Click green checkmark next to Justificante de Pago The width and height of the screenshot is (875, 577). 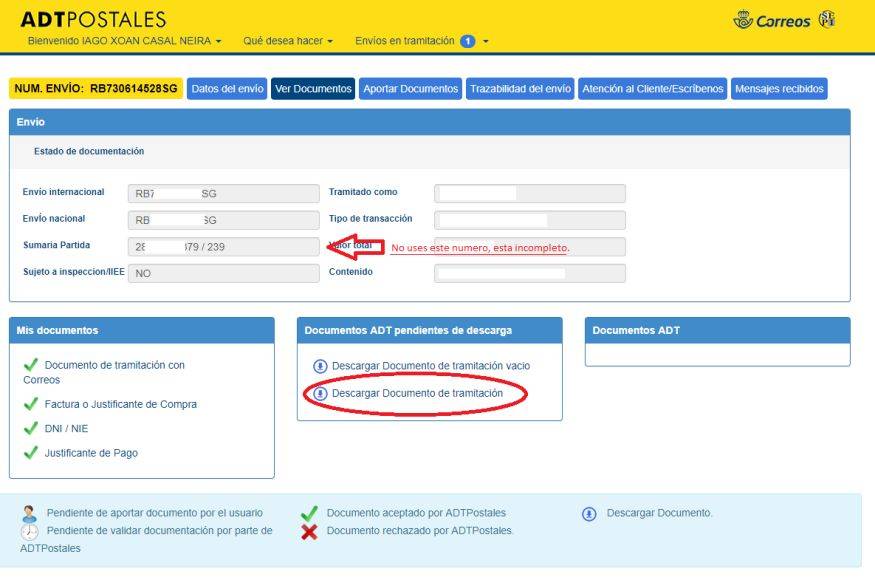coord(31,452)
